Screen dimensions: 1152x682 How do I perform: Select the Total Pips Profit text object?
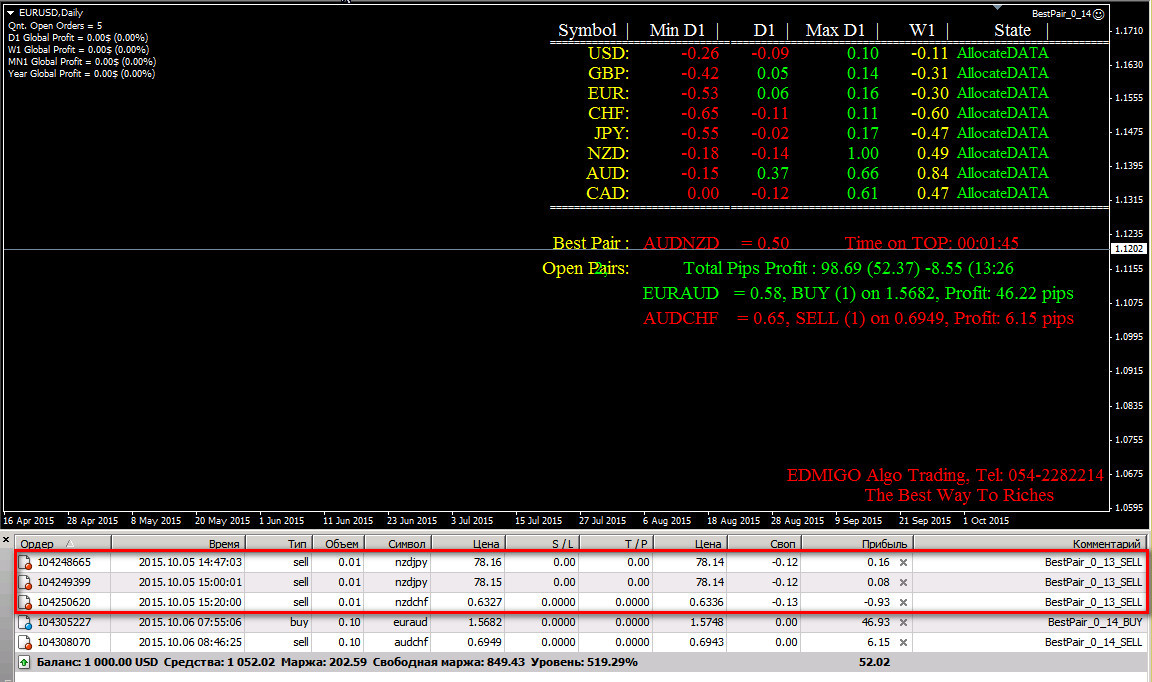tap(849, 268)
